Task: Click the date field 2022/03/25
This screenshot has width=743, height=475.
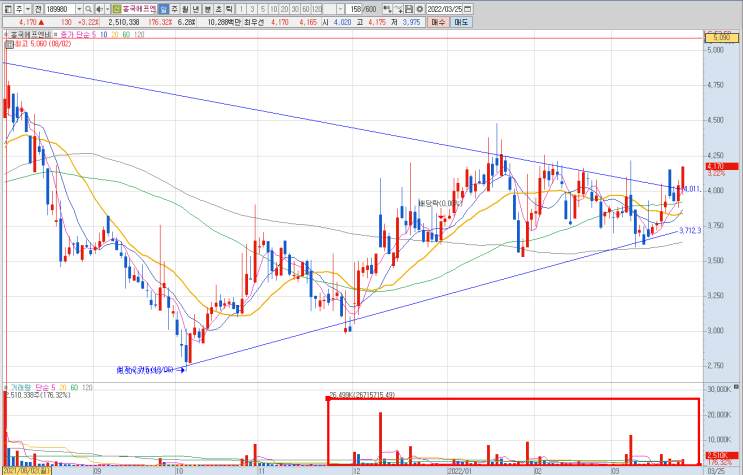Action: tap(444, 9)
